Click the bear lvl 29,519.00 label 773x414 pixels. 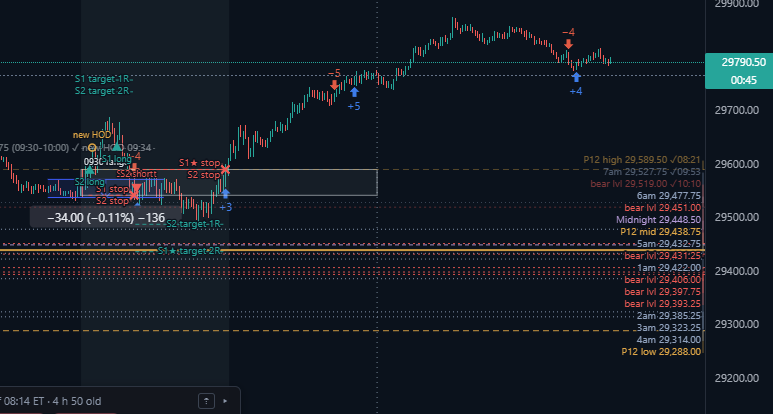point(645,184)
